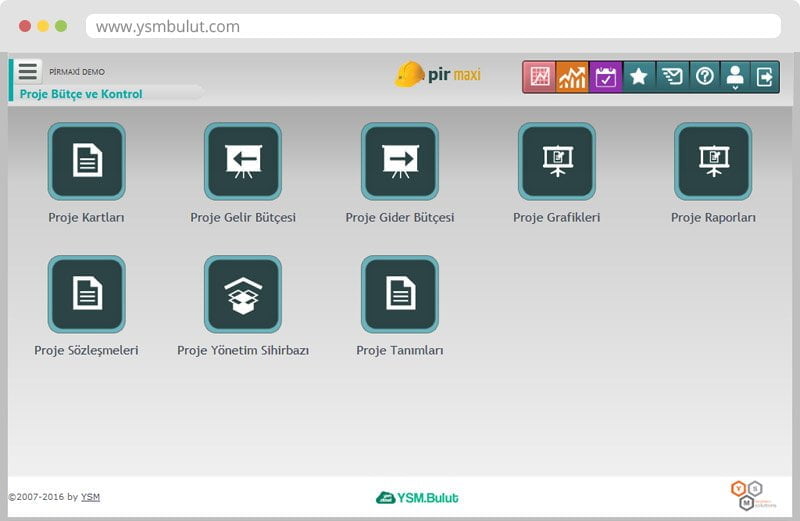Open messages via the envelope icon

coord(671,77)
